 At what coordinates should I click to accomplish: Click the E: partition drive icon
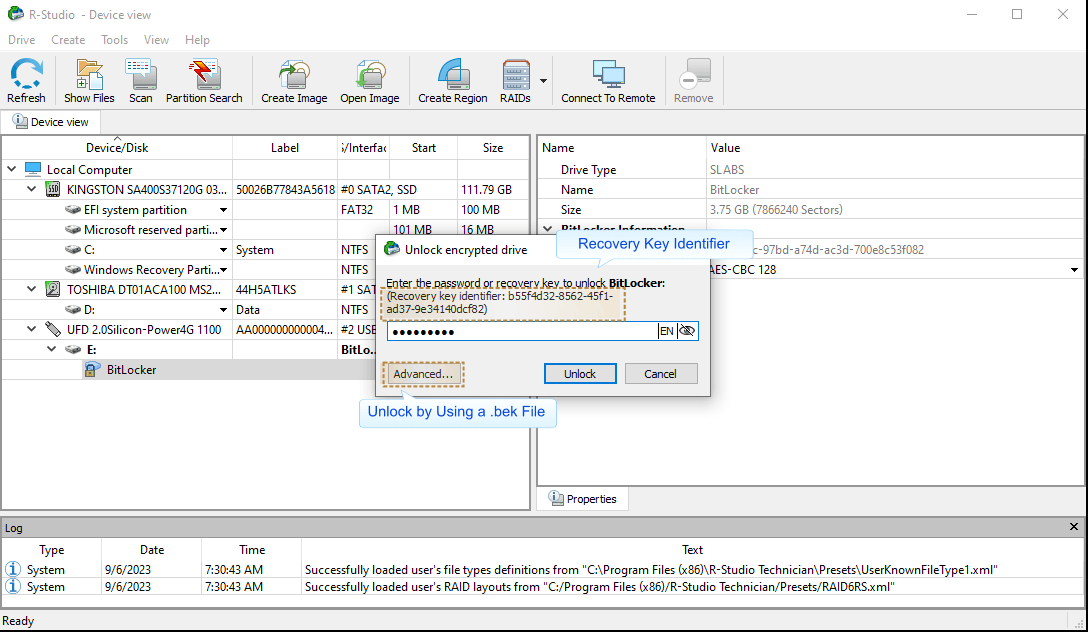coord(73,350)
